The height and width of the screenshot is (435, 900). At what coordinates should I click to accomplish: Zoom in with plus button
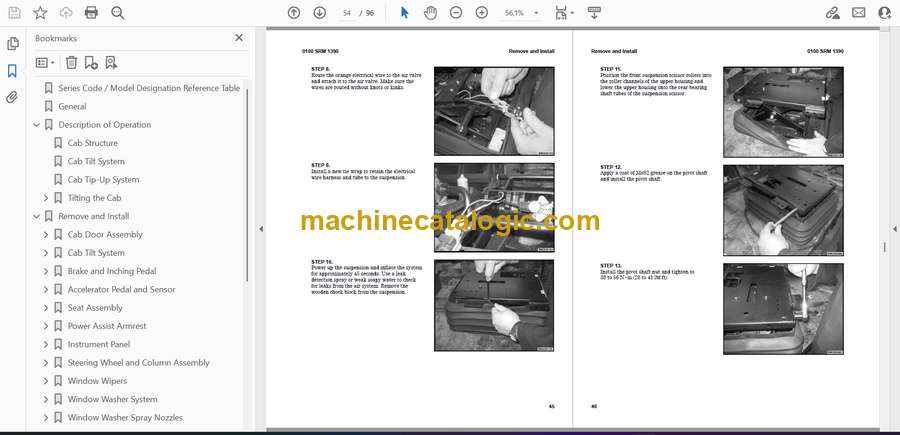(x=482, y=13)
